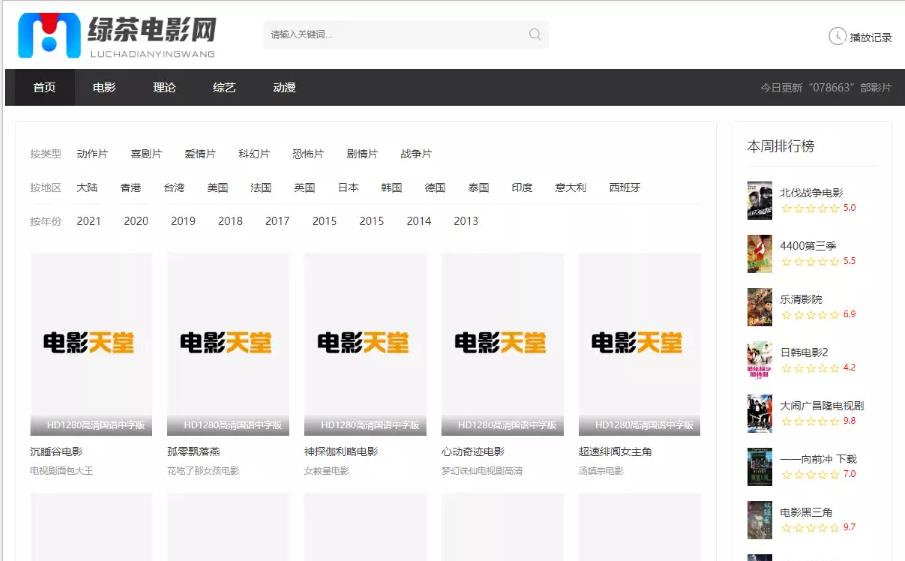The height and width of the screenshot is (561, 905).
Task: Select region 泰国
Action: click(x=478, y=188)
